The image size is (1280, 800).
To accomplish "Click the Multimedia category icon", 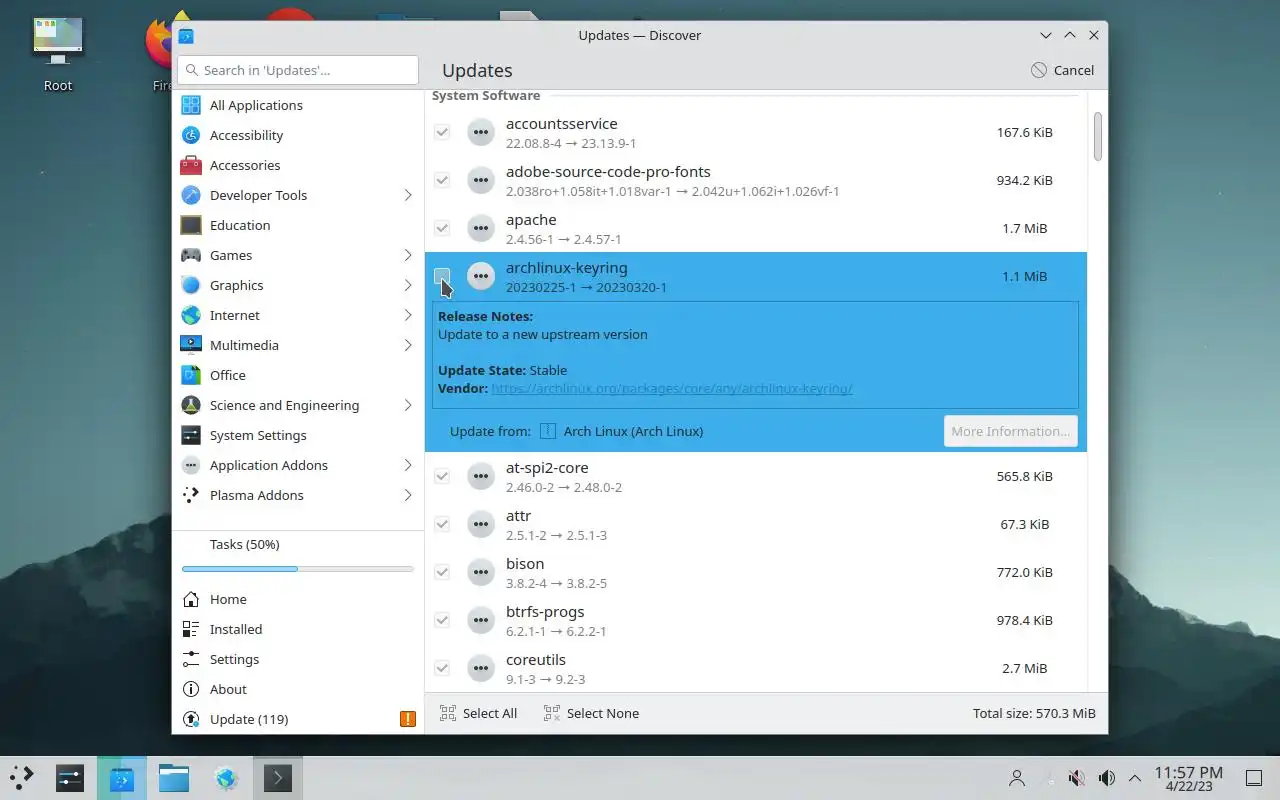I will pos(191,345).
